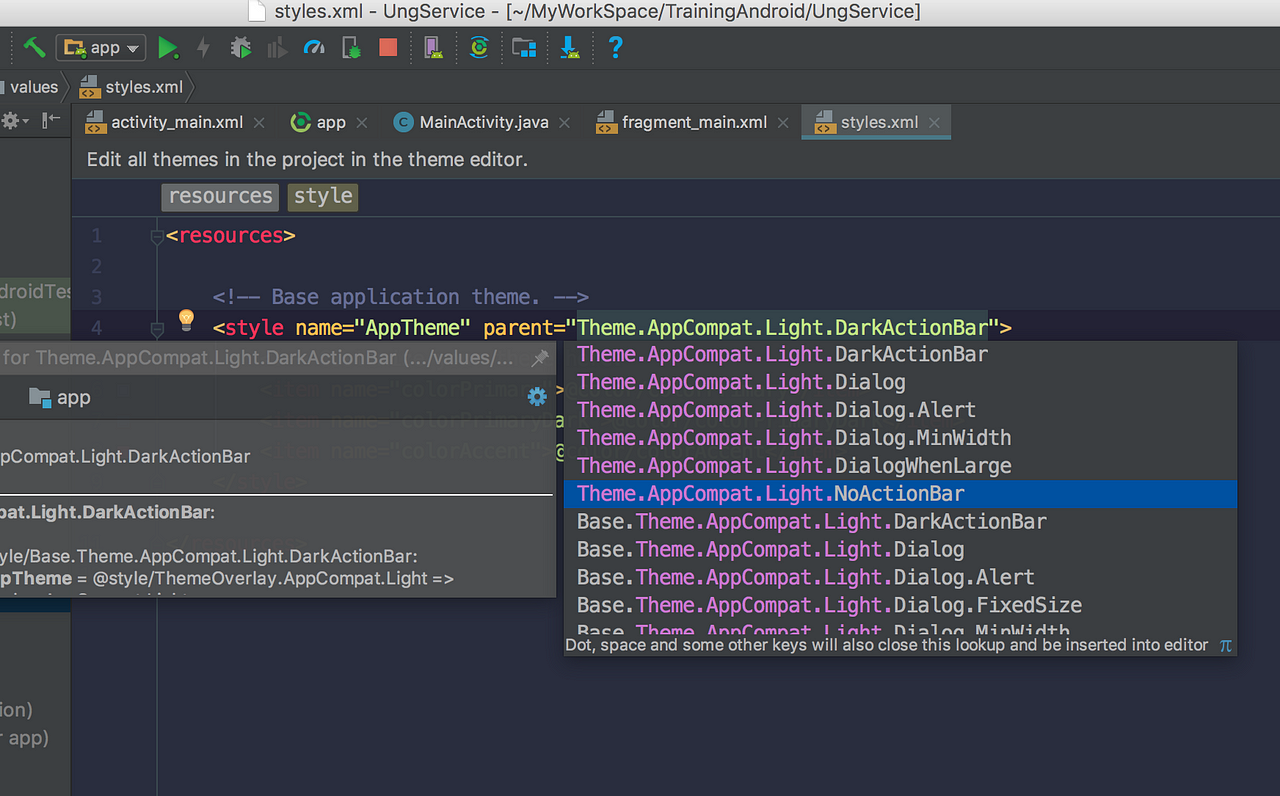Choose Theme.AppCompat.Light.Dialog.Alert suggestion
Screen dimensions: 1280x796
pyautogui.click(x=900, y=410)
